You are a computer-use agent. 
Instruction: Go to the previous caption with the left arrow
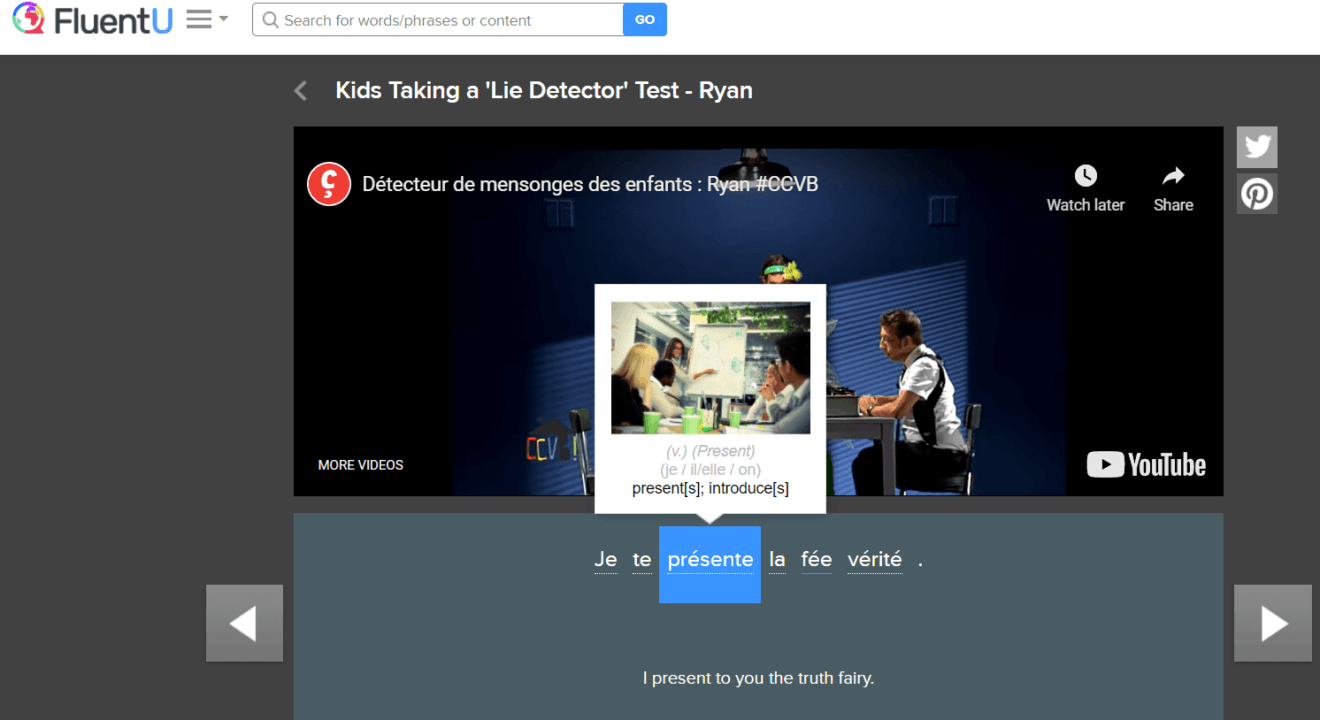pos(244,623)
